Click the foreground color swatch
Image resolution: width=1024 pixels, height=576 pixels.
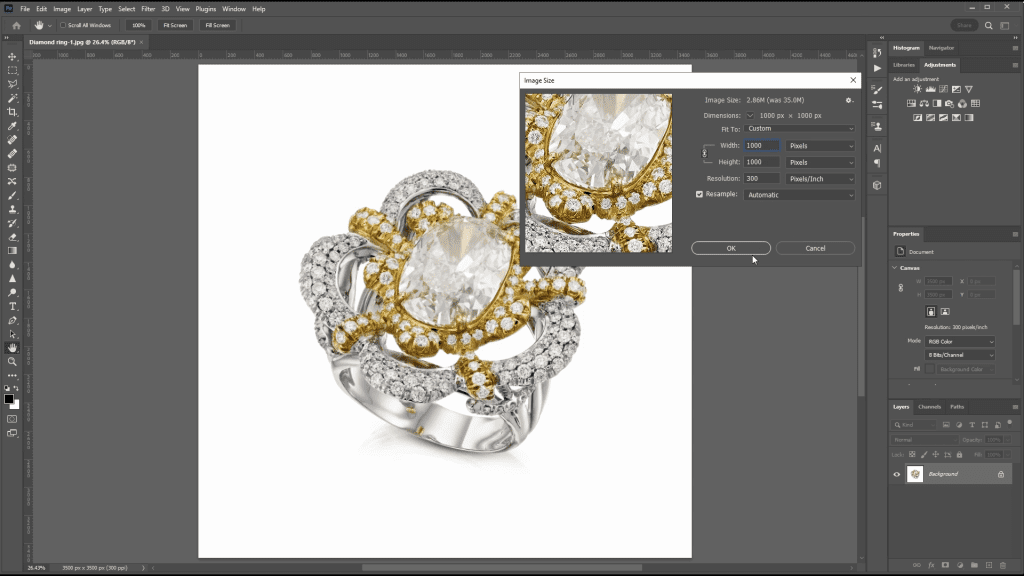8,399
